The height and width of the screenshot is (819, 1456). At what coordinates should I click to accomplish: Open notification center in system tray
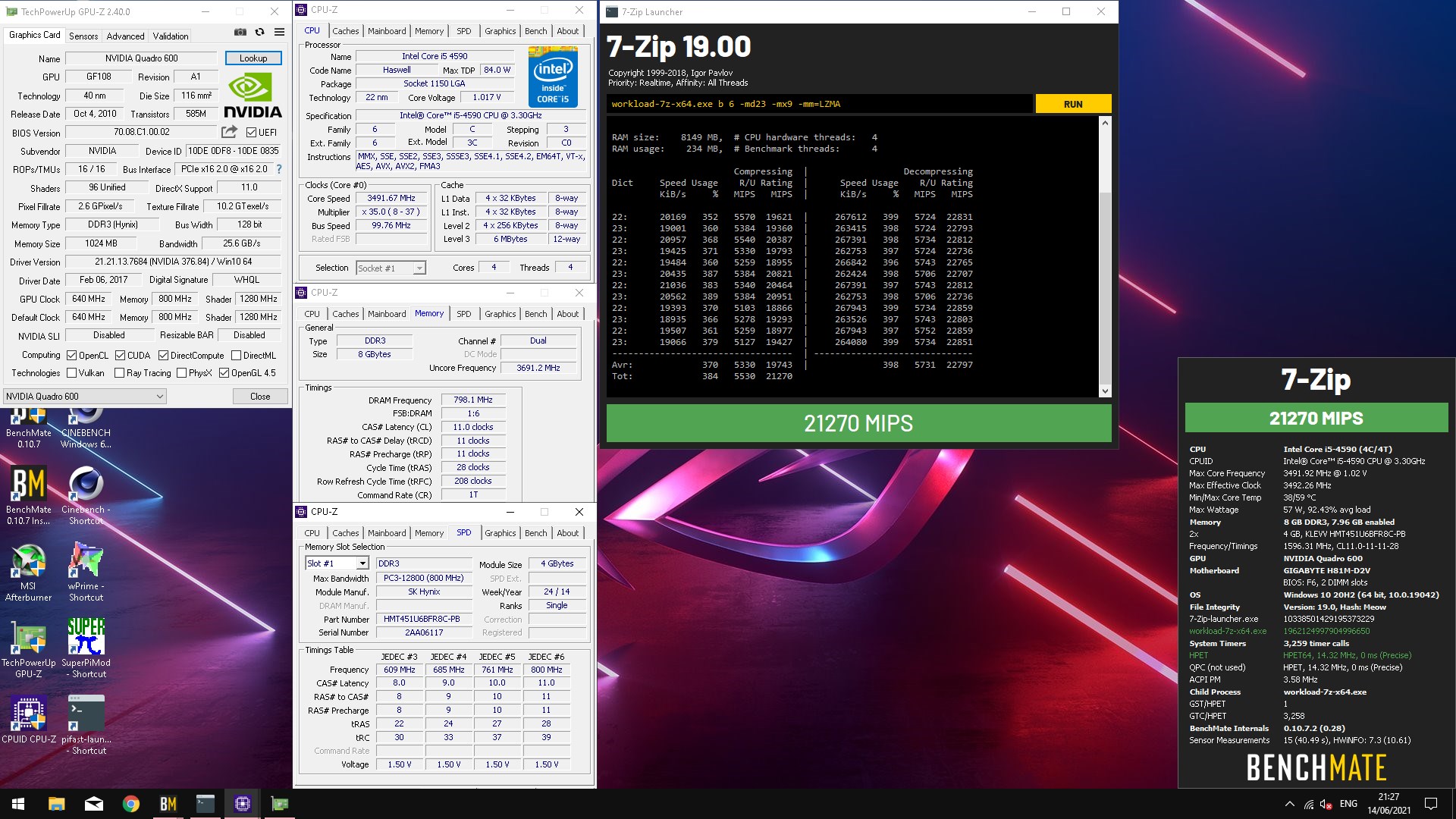1431,804
